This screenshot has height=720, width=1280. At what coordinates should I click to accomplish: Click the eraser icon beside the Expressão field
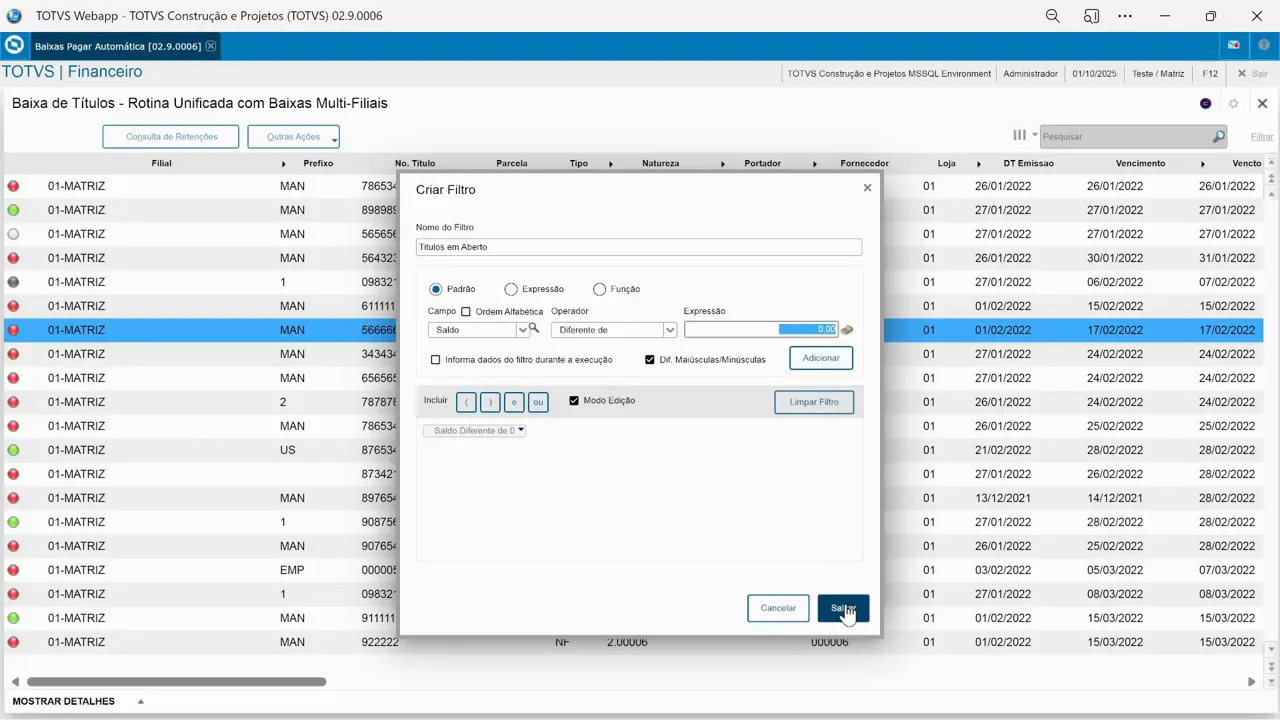846,329
